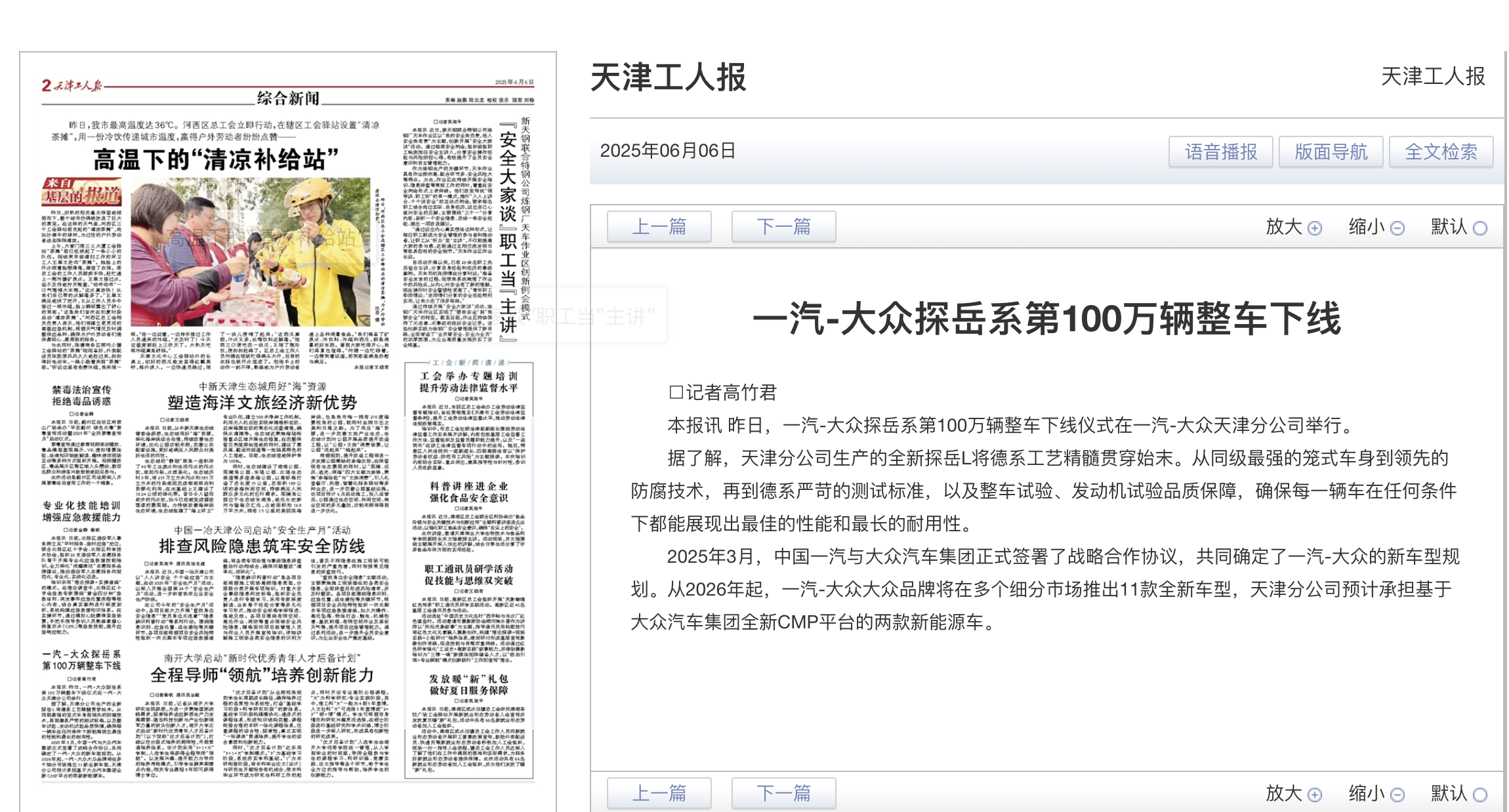The height and width of the screenshot is (812, 1509).
Task: Click paragraph starting 2025年3月,中国一汽
Action: pos(1044,589)
